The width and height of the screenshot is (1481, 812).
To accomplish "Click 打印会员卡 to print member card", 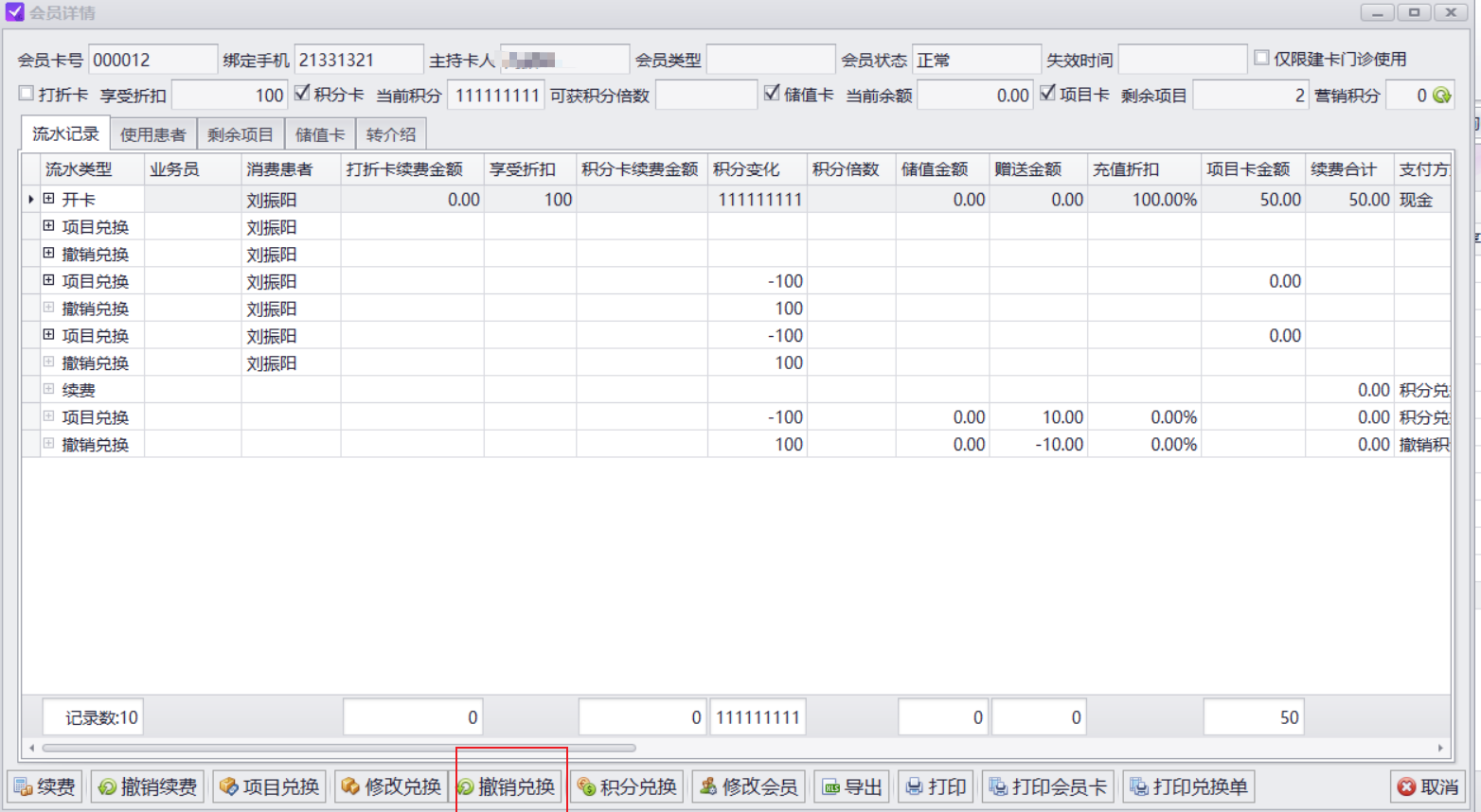I will click(x=1048, y=786).
